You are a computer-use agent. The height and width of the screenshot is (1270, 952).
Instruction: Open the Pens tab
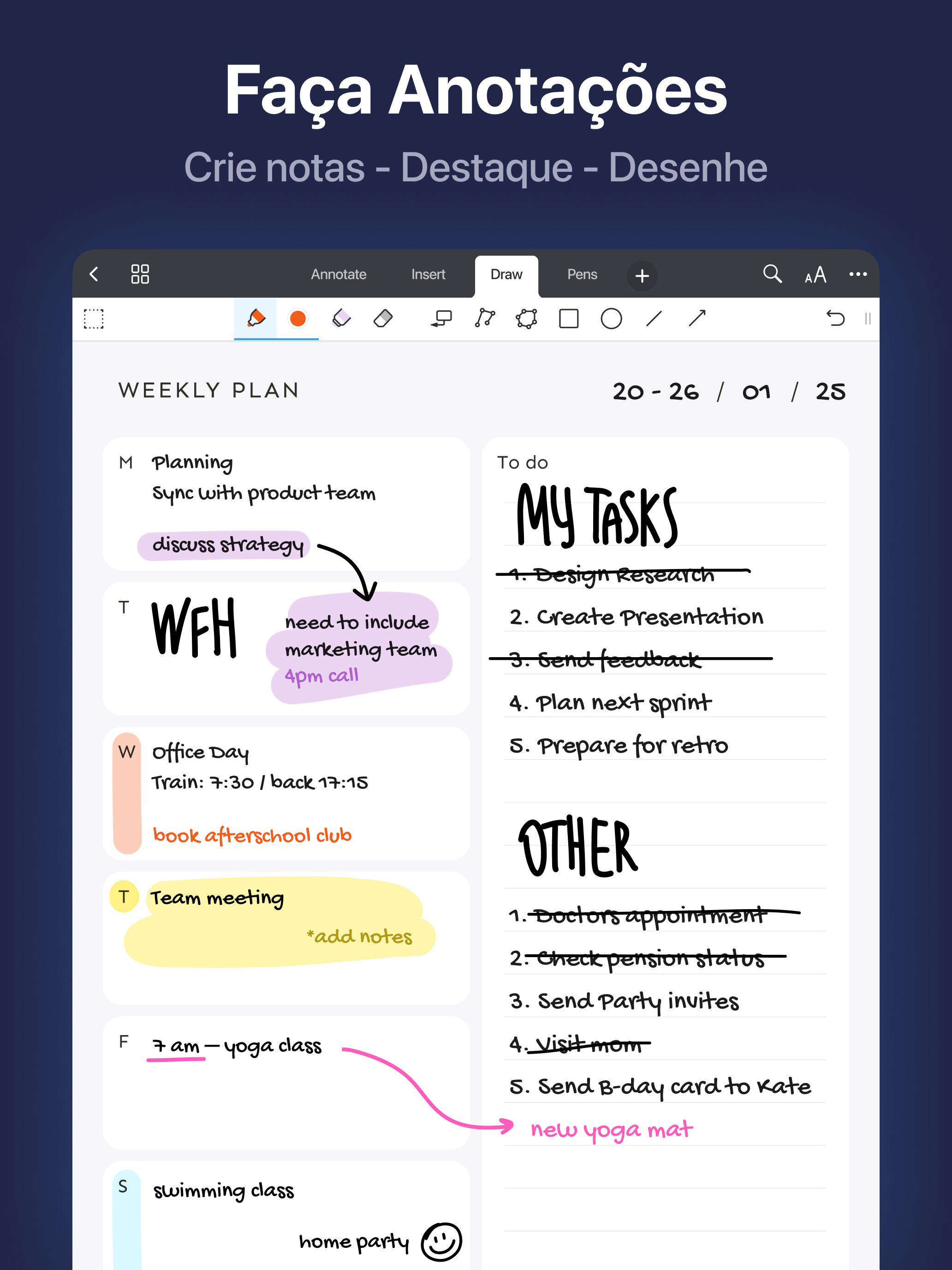coord(582,275)
